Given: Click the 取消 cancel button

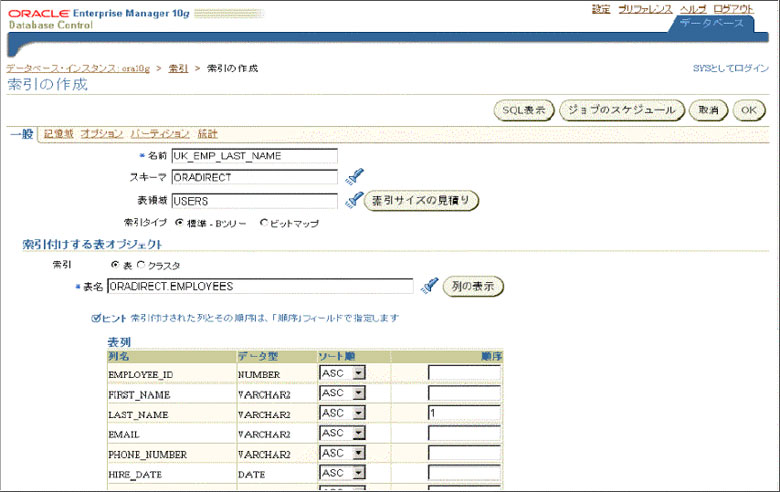Looking at the screenshot, I should pyautogui.click(x=708, y=110).
